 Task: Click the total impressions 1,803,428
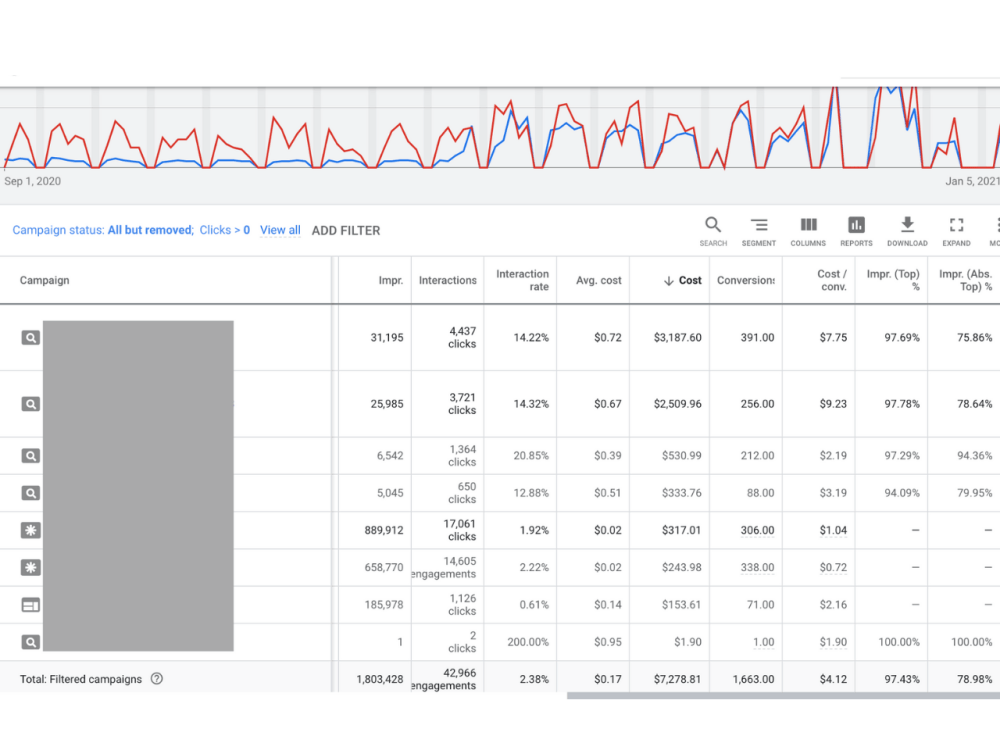(x=380, y=679)
